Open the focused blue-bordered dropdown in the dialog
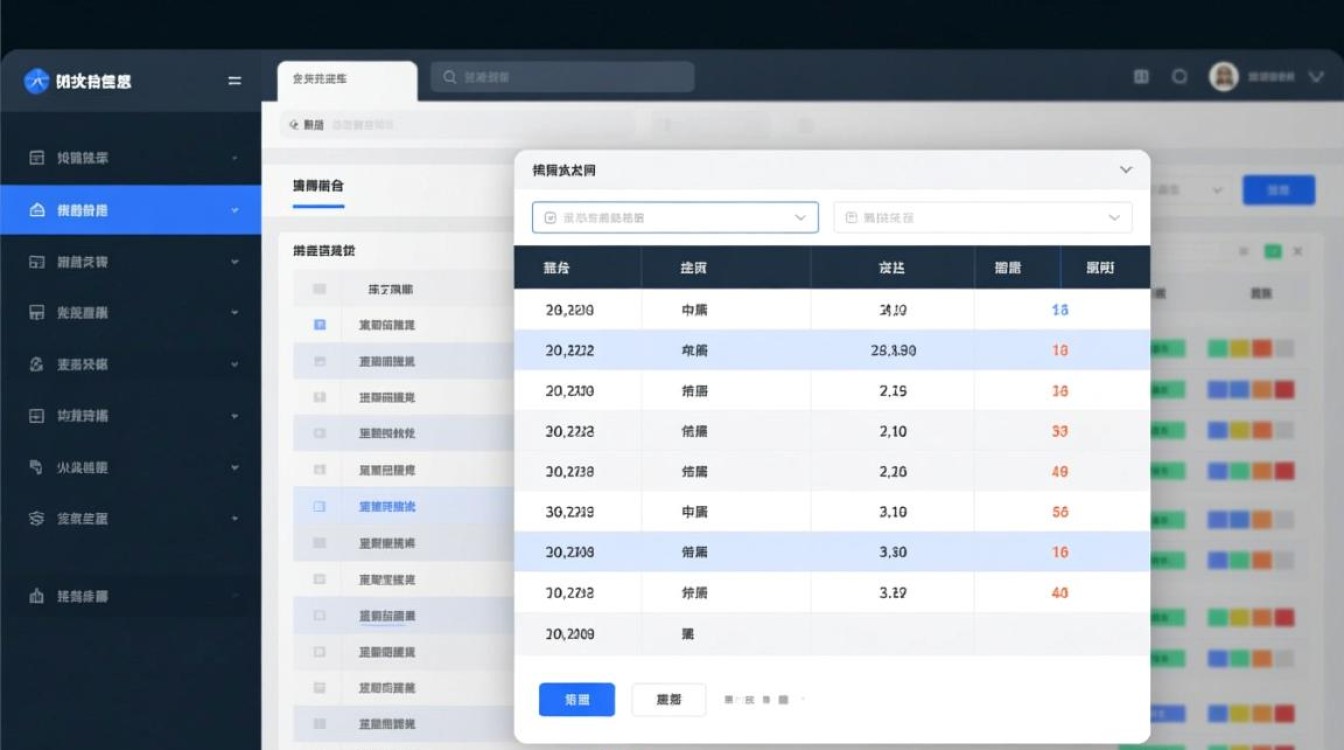The height and width of the screenshot is (750, 1344). [675, 217]
